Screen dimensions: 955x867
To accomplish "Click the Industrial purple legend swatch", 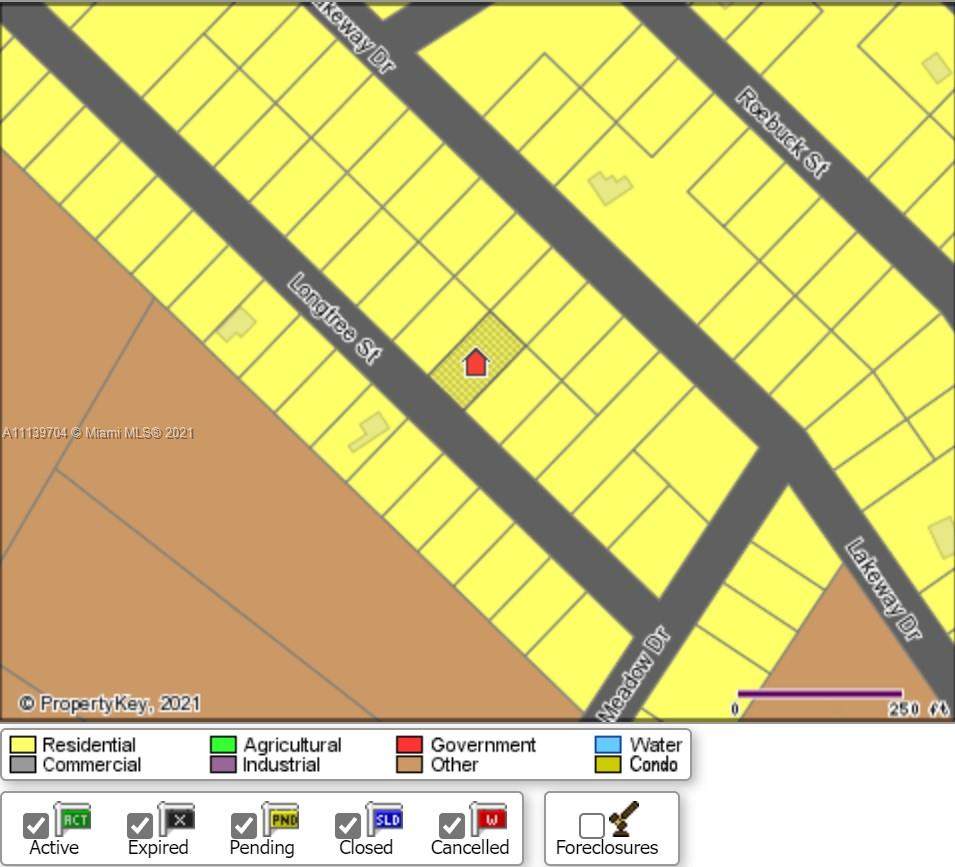I will pyautogui.click(x=223, y=765).
